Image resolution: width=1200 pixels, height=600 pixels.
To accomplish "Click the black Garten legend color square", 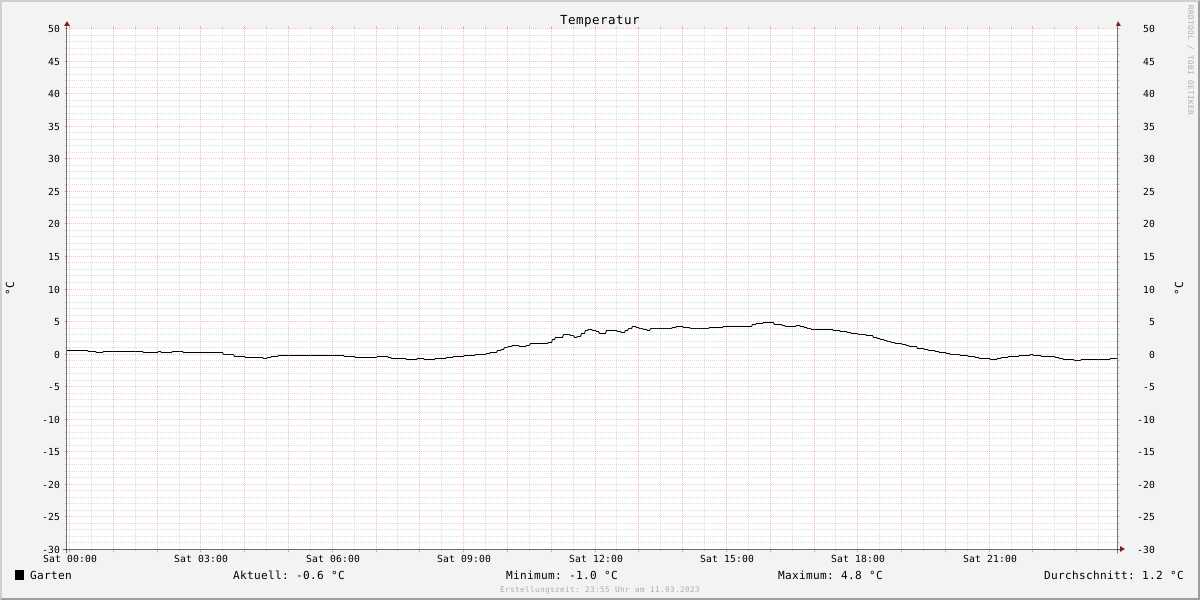I will (19, 575).
